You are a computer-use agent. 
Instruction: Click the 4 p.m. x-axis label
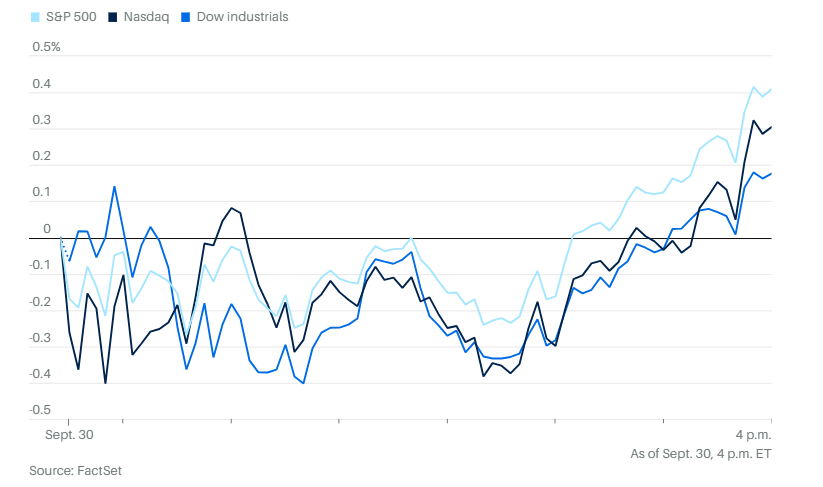click(x=753, y=434)
